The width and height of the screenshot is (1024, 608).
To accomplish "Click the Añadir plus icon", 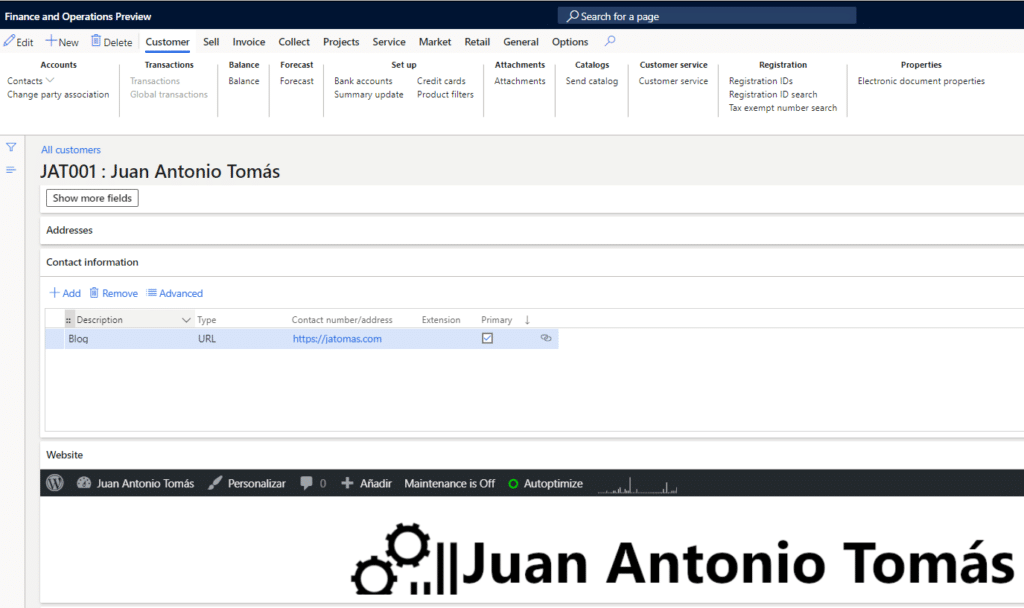I will click(x=347, y=483).
